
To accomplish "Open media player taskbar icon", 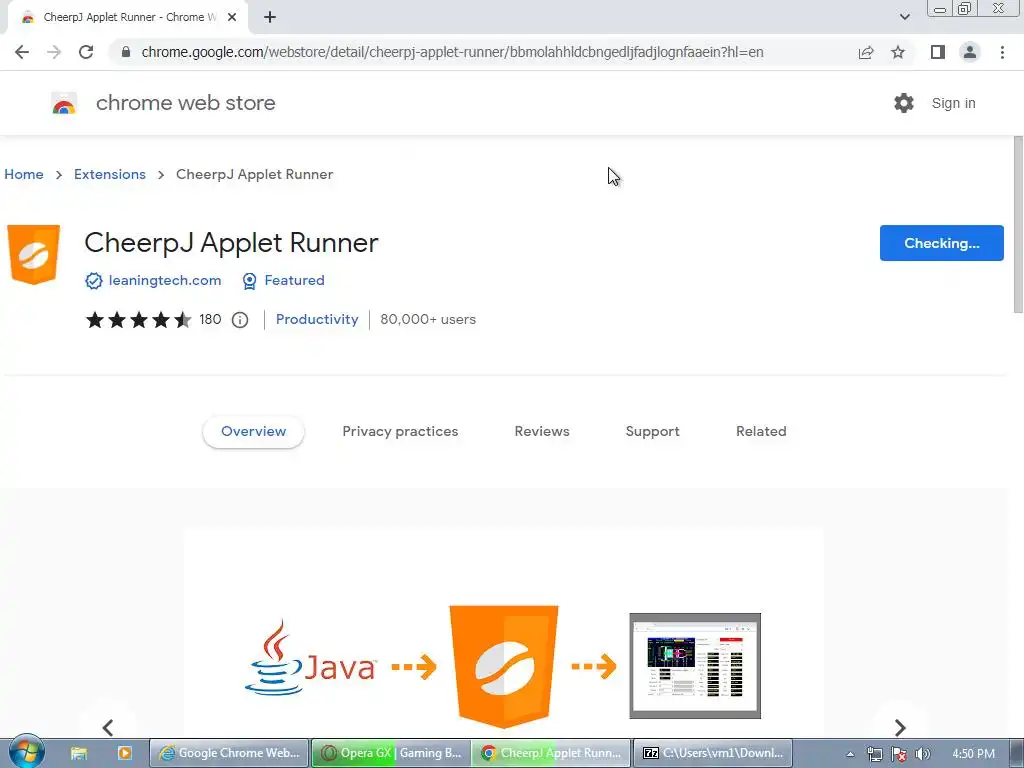I will click(x=125, y=753).
